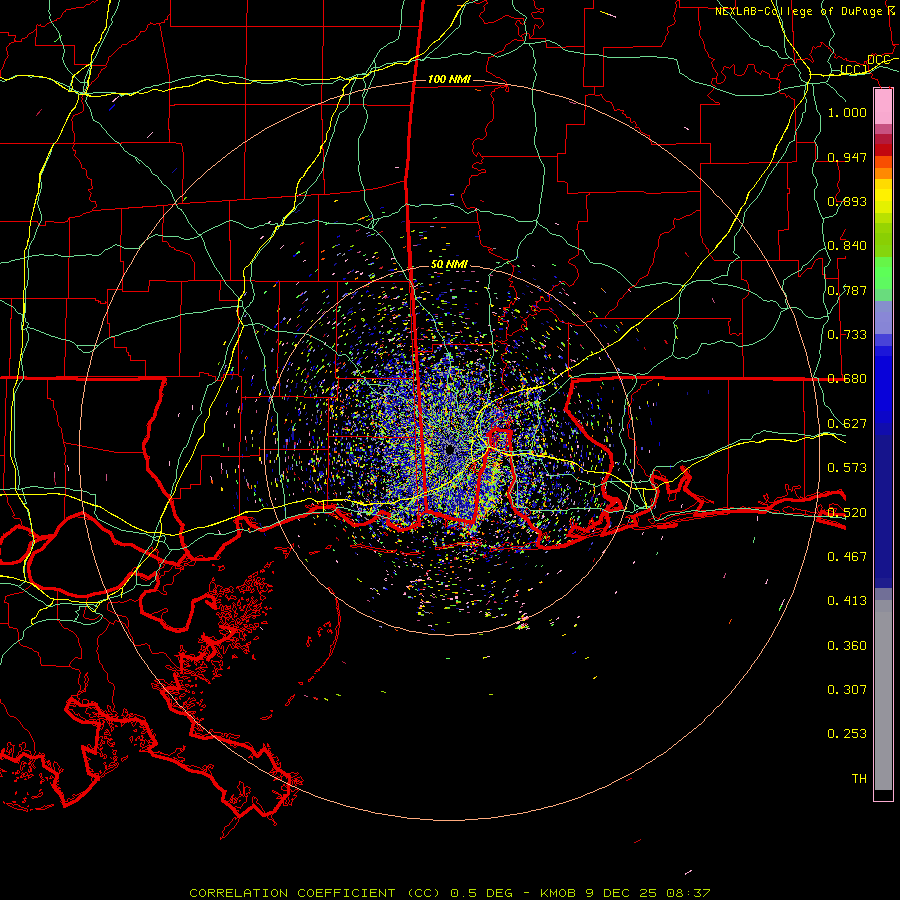
Task: Click the lavender segment of the color bar
Action: pos(883,317)
